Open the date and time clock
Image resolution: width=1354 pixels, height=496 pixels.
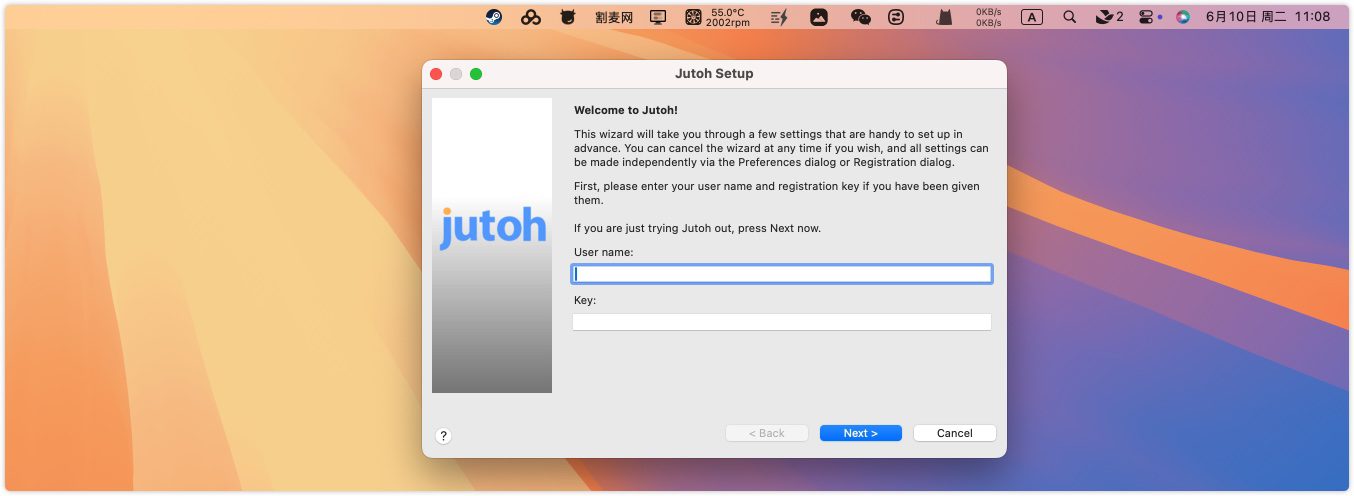[x=1267, y=17]
